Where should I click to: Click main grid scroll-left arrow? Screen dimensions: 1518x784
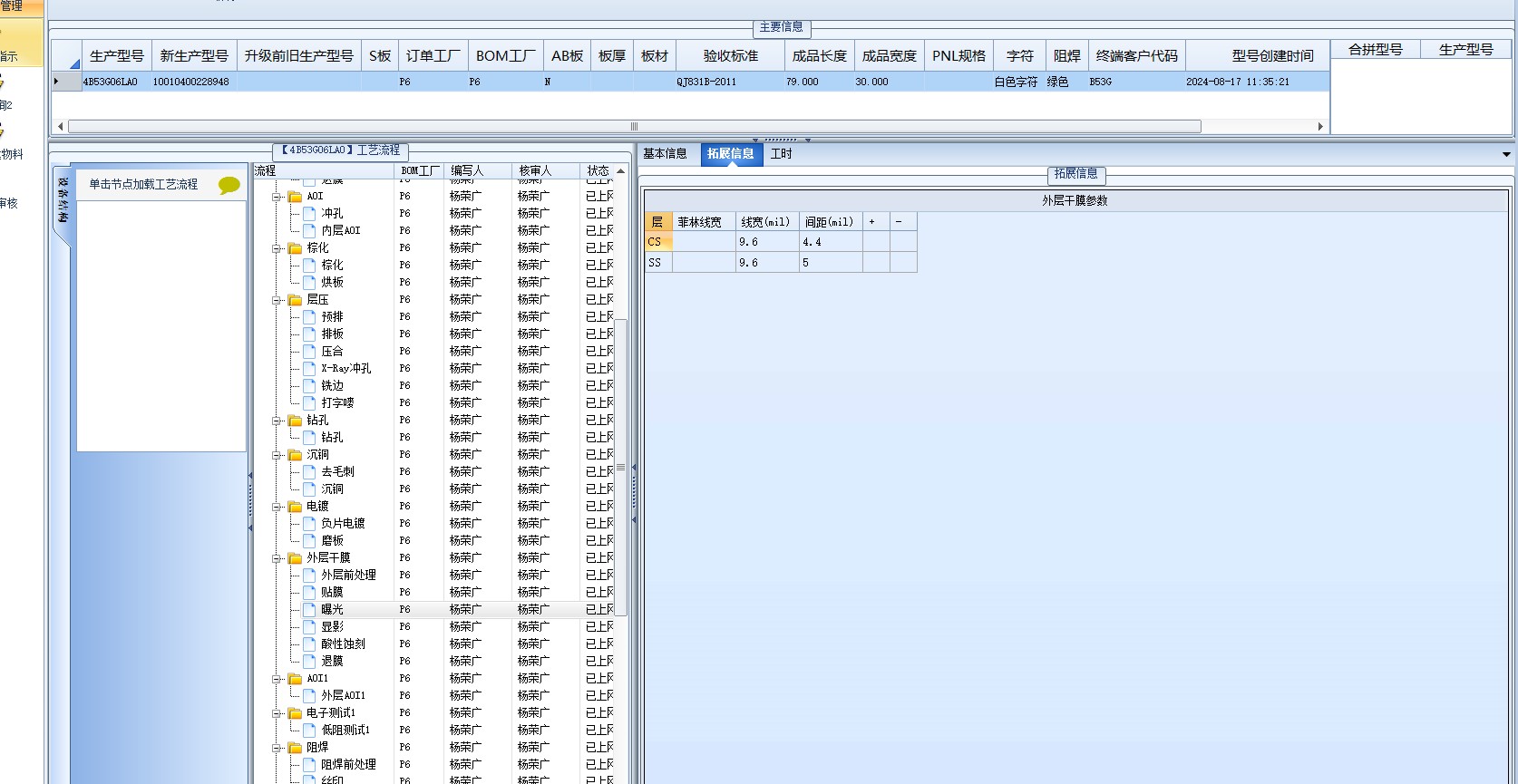[61, 127]
